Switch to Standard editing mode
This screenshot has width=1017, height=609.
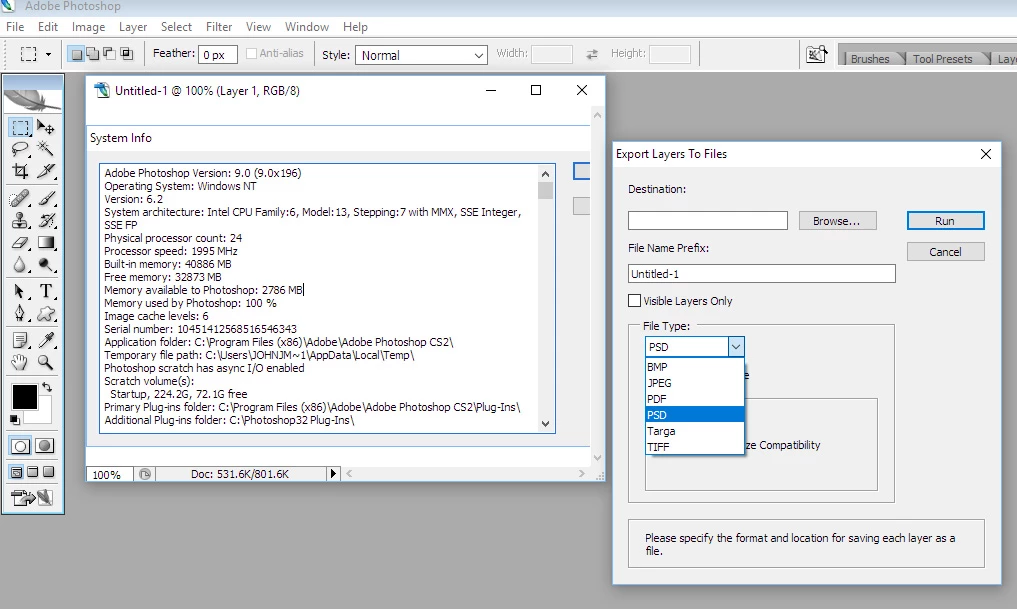tap(21, 446)
